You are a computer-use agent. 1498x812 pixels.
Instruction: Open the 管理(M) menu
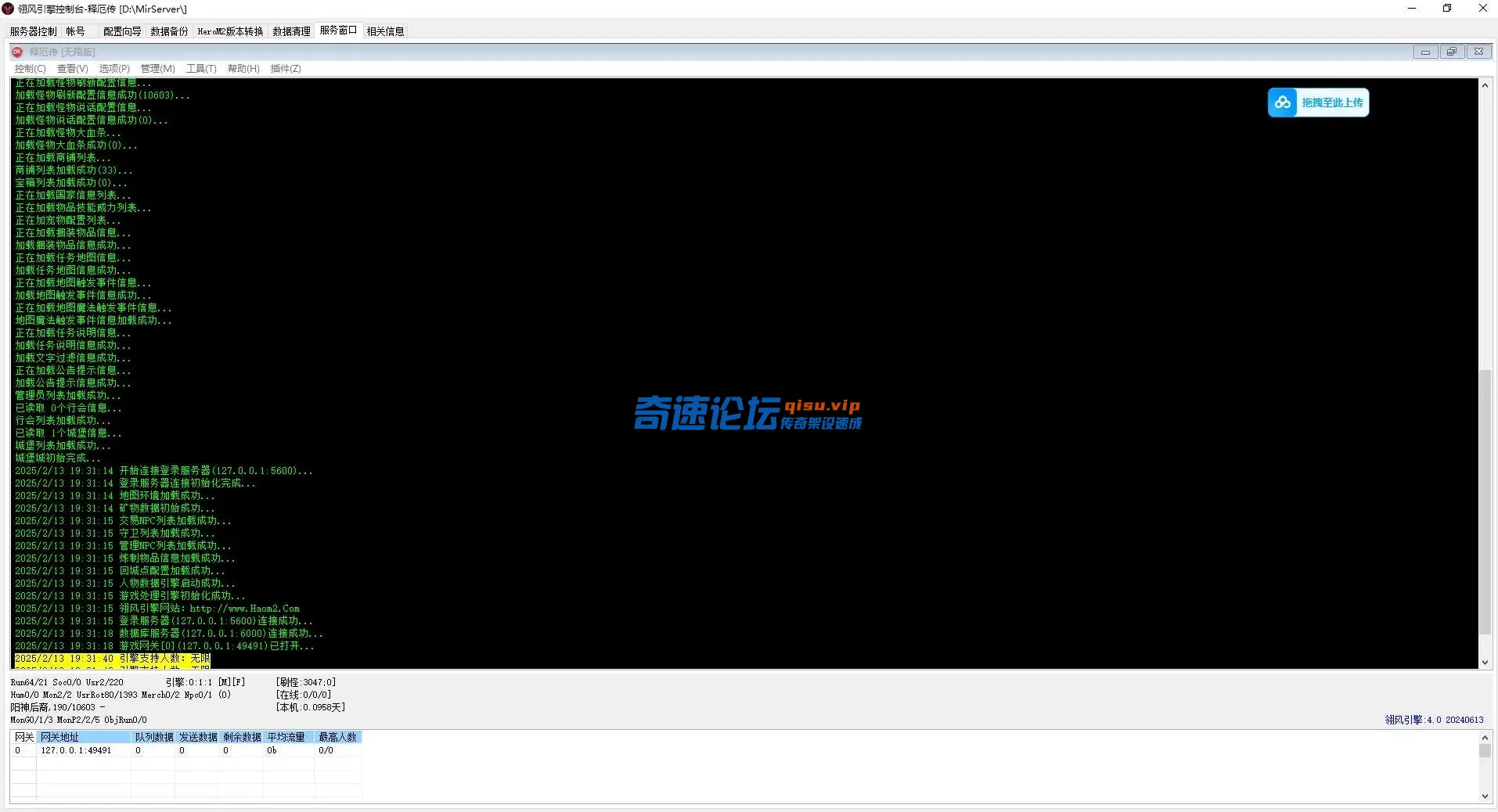tap(157, 69)
